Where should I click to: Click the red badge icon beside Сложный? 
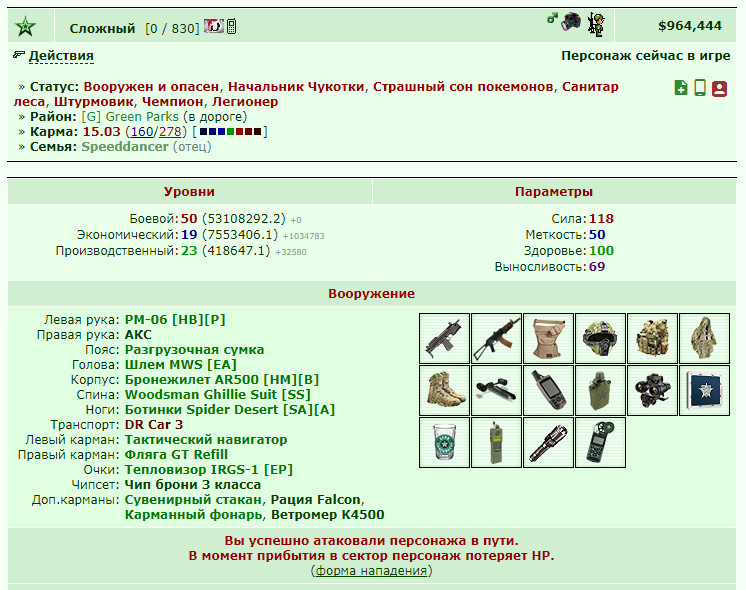point(214,26)
